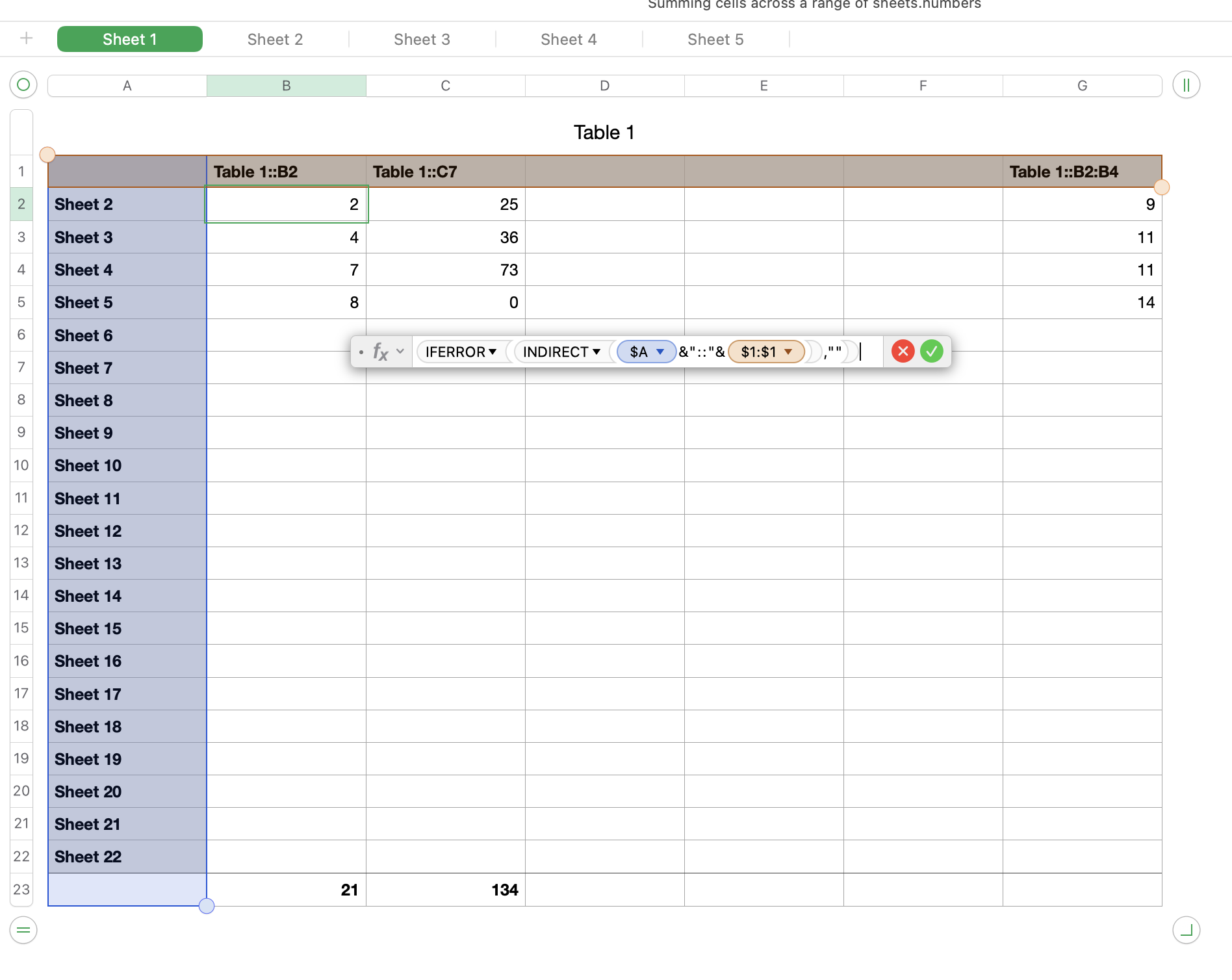The width and height of the screenshot is (1232, 980).
Task: Click cell C2 containing 25
Action: coord(446,204)
